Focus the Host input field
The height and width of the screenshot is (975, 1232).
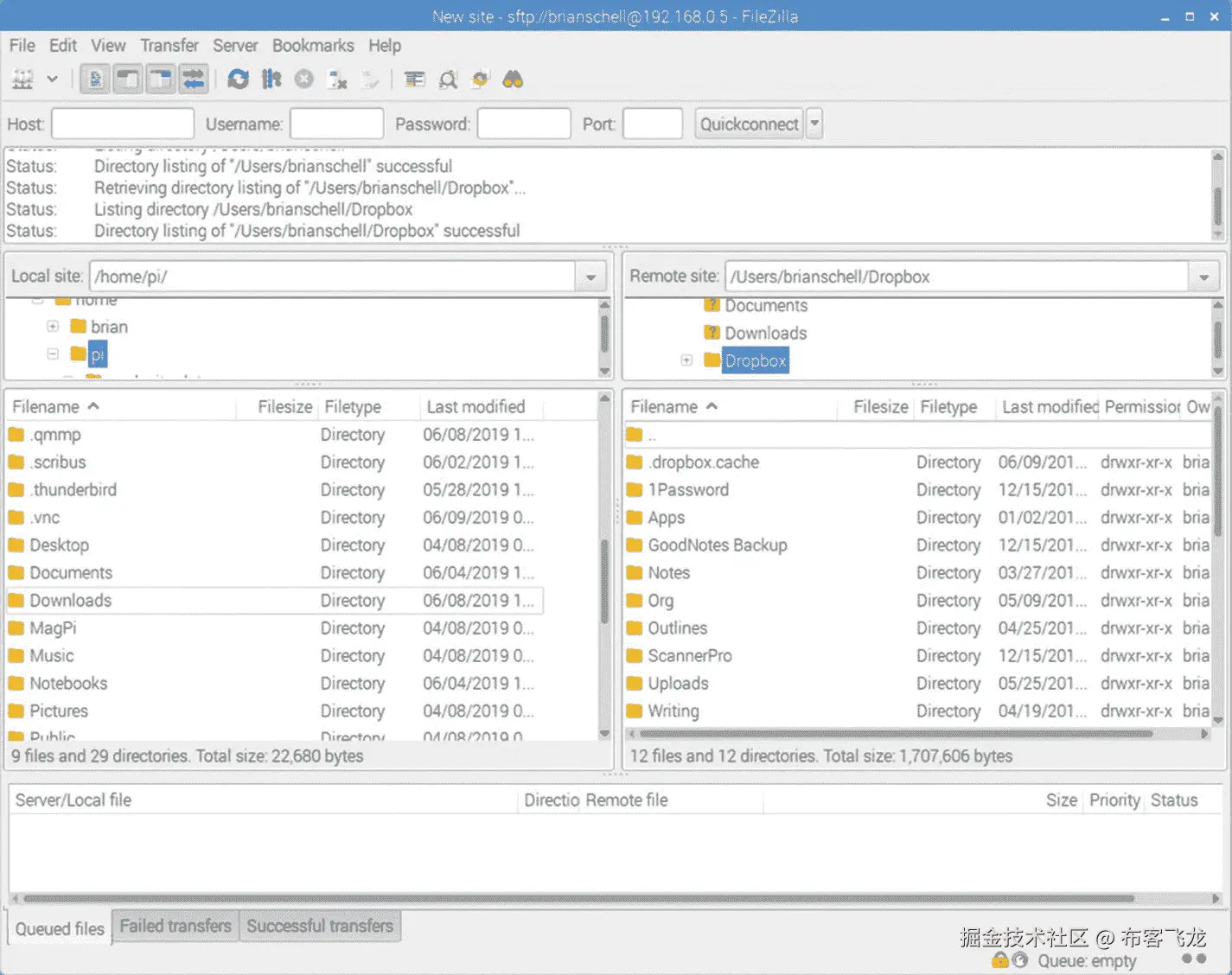point(123,124)
